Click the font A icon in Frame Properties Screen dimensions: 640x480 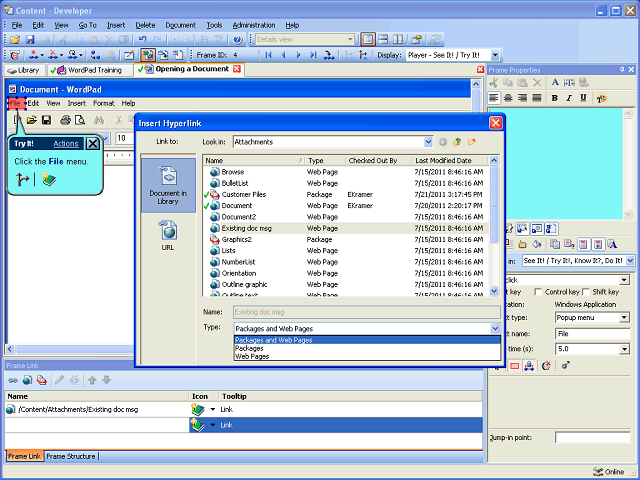555,82
